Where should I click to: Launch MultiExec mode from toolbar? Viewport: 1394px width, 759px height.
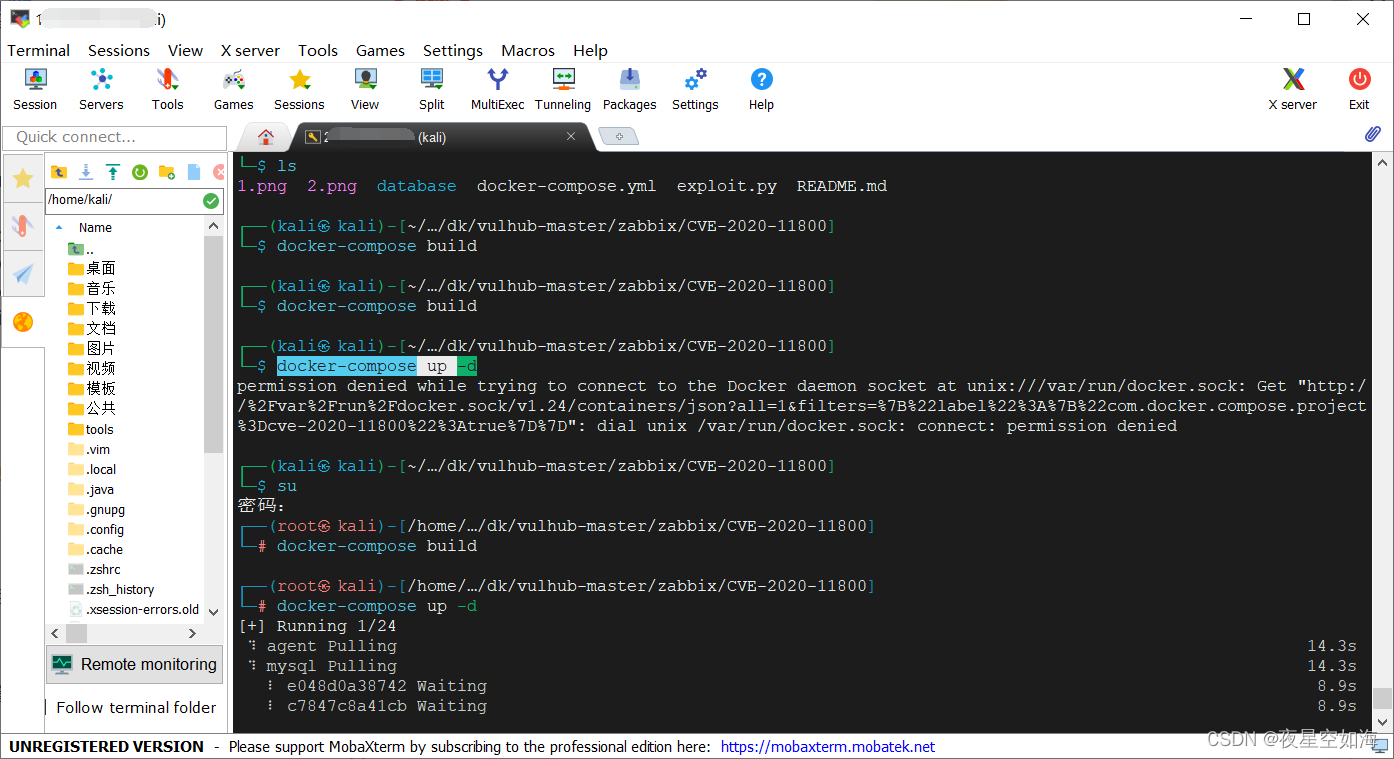[497, 88]
